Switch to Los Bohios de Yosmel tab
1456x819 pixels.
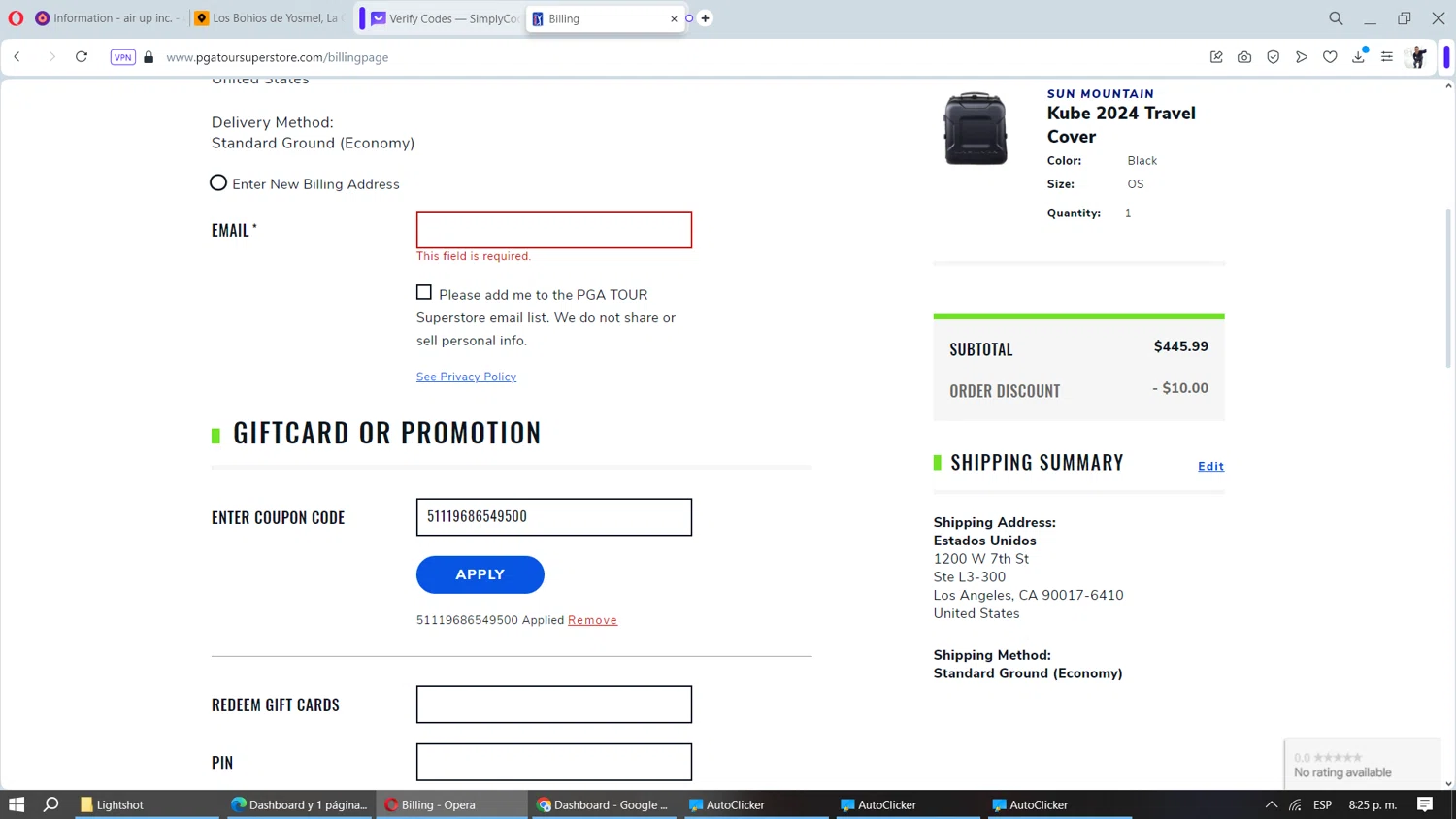pos(269,18)
